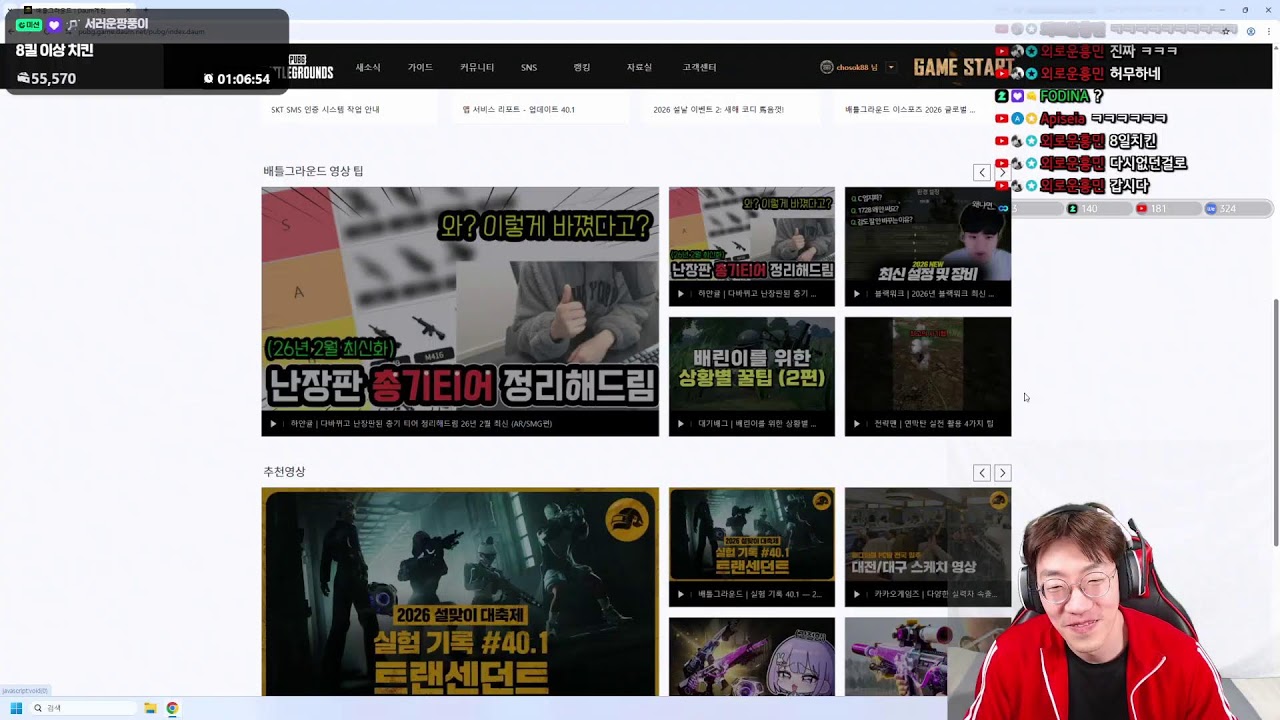
Task: Click the purple heart icon in overlay
Action: click(54, 24)
